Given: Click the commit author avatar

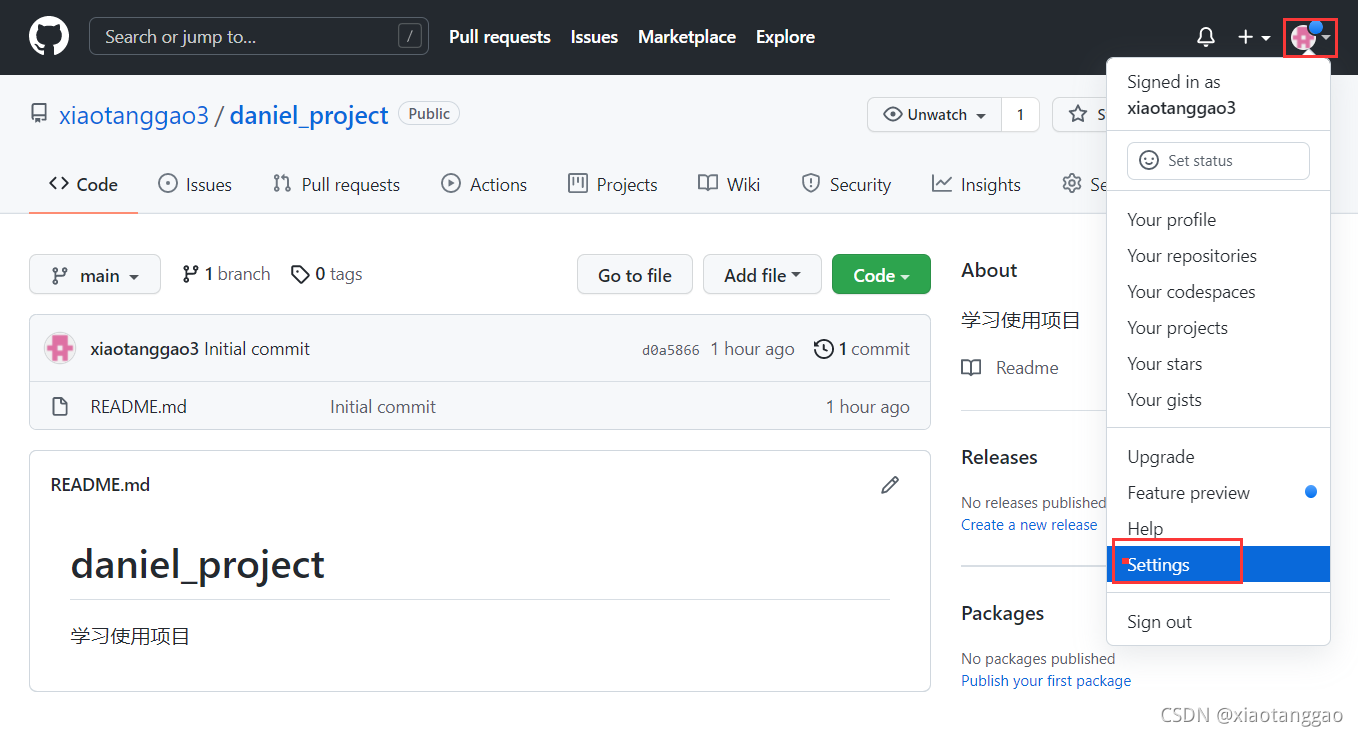Looking at the screenshot, I should tap(60, 348).
